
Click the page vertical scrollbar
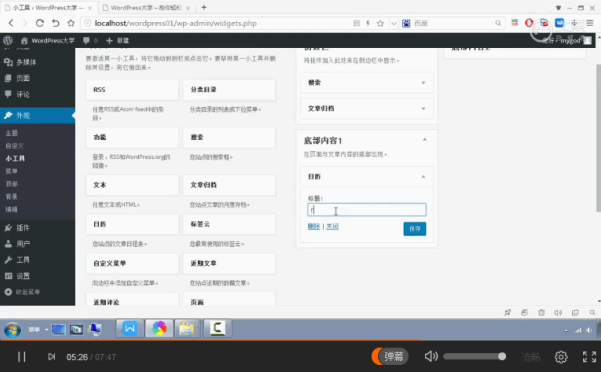(598, 138)
